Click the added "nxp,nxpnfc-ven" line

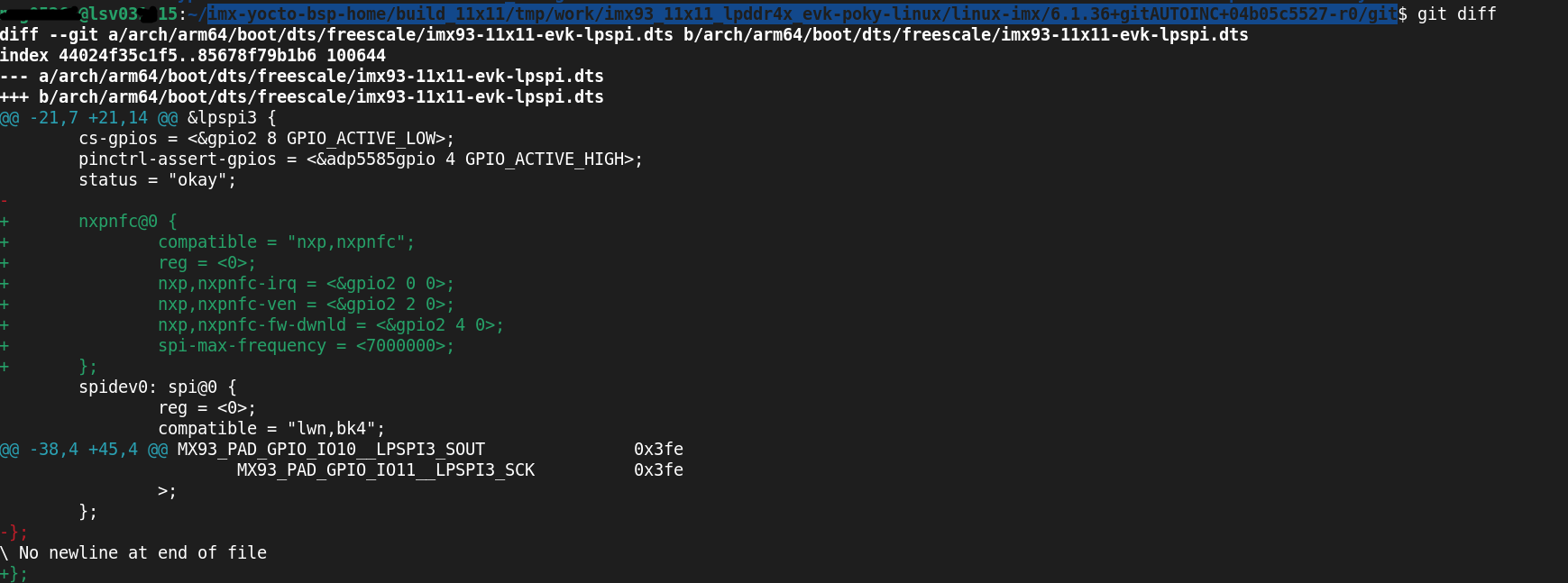coord(306,304)
